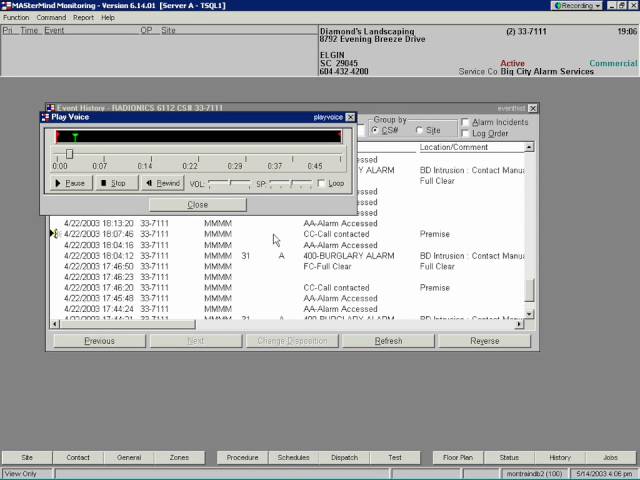Select the 4/22/2003 18:13:20 event row
This screenshot has width=640, height=480.
pyautogui.click(x=287, y=223)
